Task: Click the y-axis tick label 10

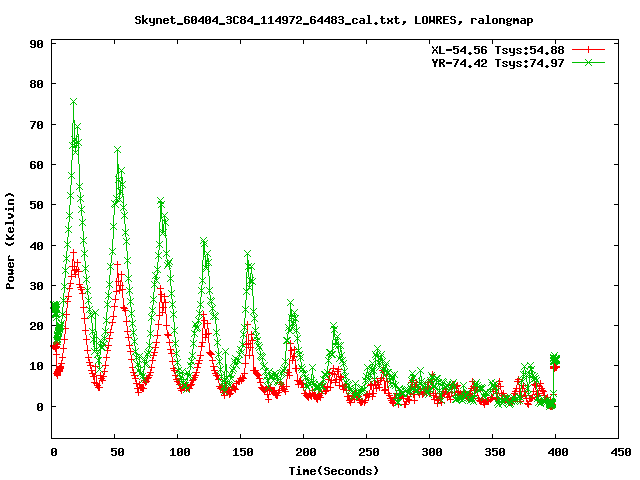Action: pos(36,366)
